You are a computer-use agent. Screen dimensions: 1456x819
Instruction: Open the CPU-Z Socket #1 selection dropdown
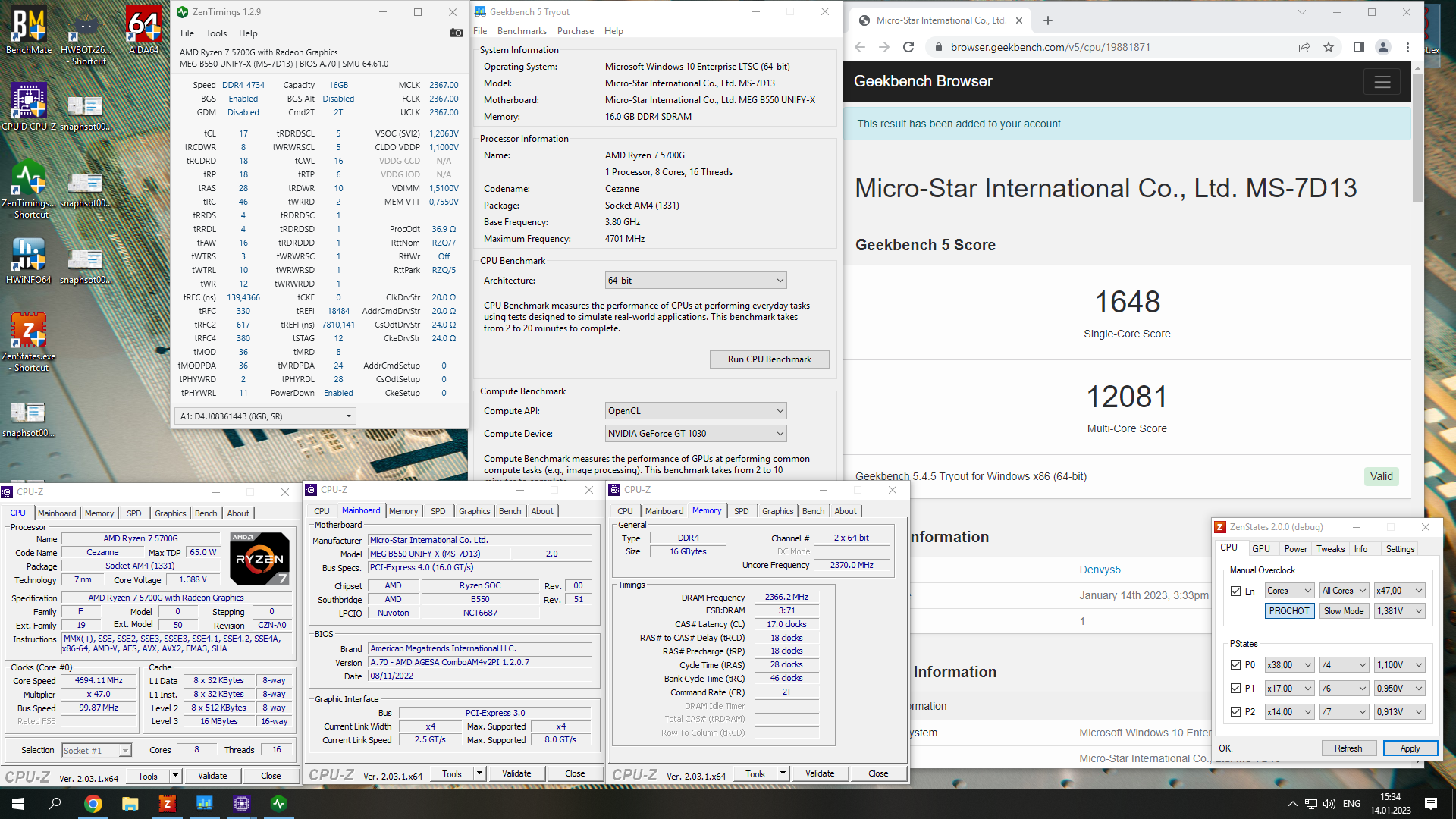click(x=96, y=751)
